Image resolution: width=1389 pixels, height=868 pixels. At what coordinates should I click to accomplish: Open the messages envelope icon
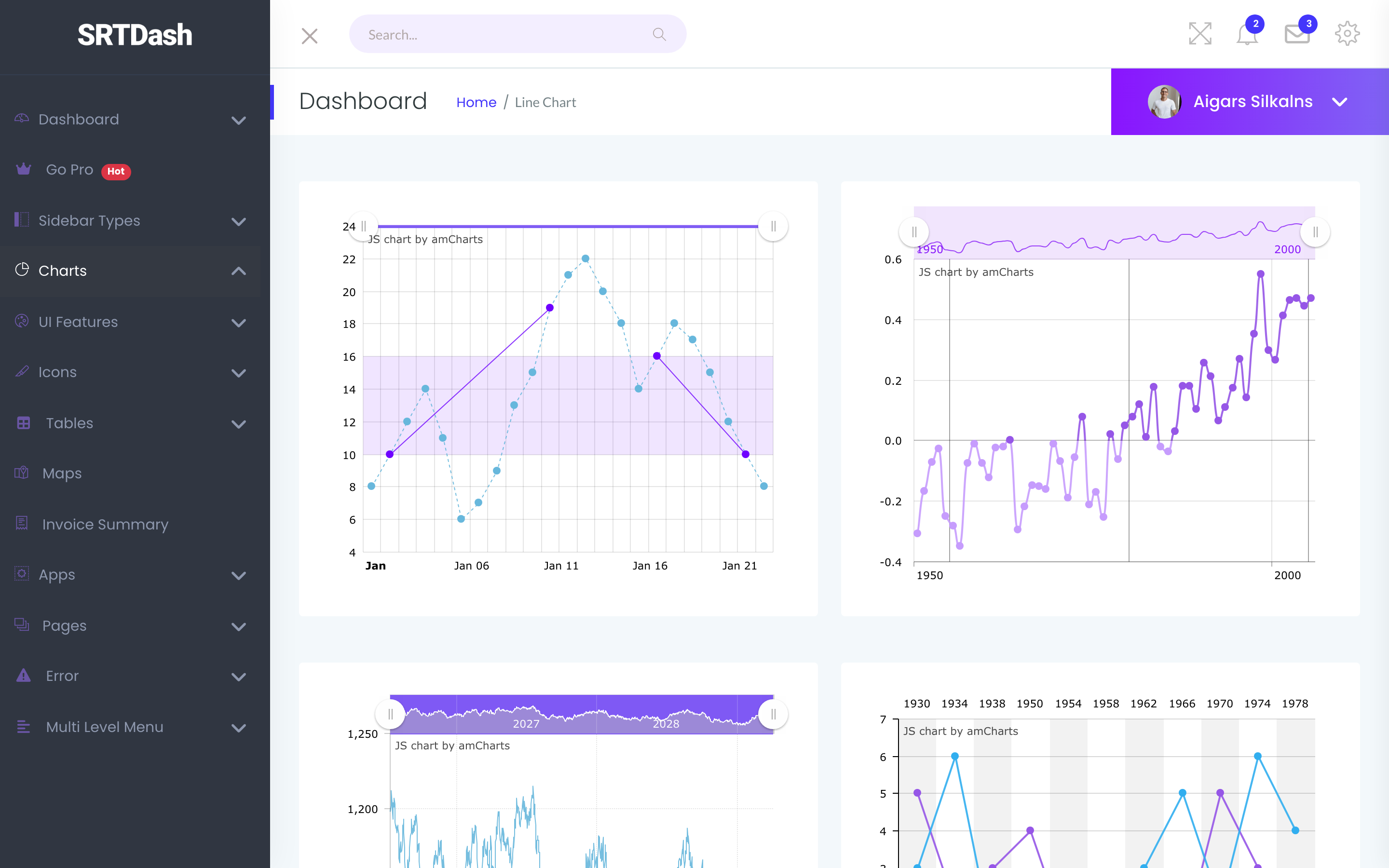click(x=1296, y=33)
